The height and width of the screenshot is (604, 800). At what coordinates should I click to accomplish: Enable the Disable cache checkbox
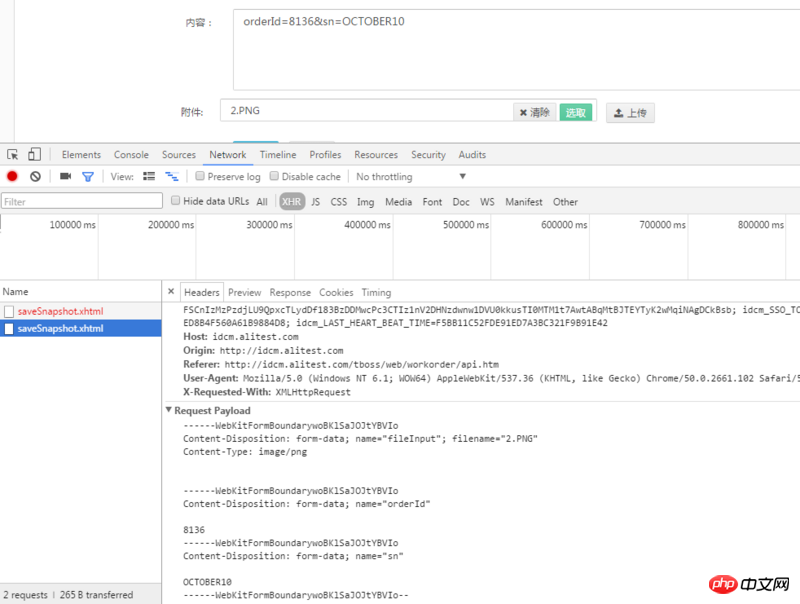[x=274, y=176]
